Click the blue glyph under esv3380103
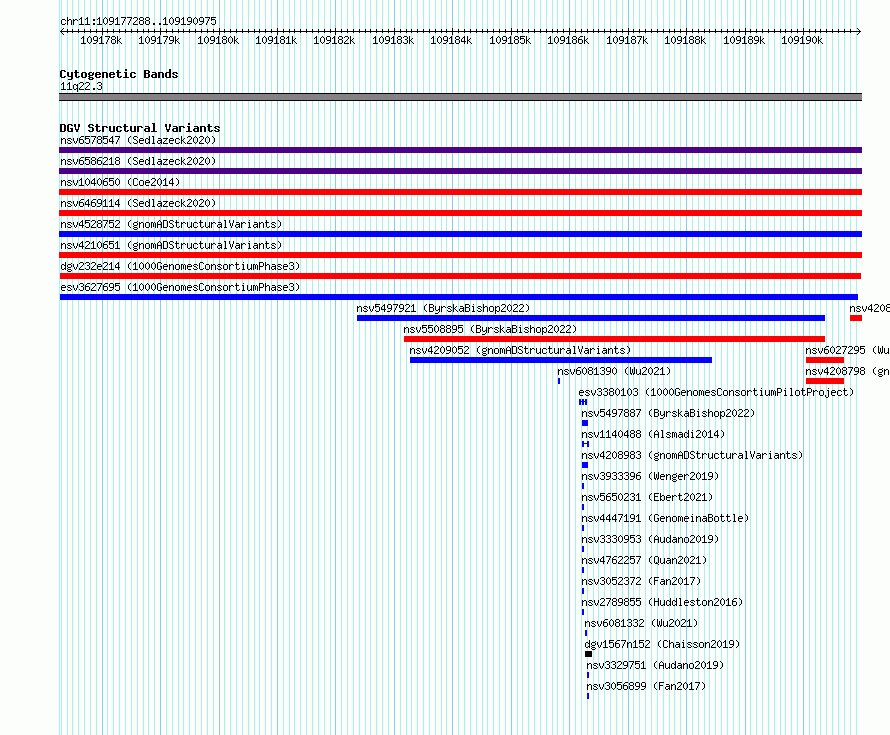 point(583,402)
